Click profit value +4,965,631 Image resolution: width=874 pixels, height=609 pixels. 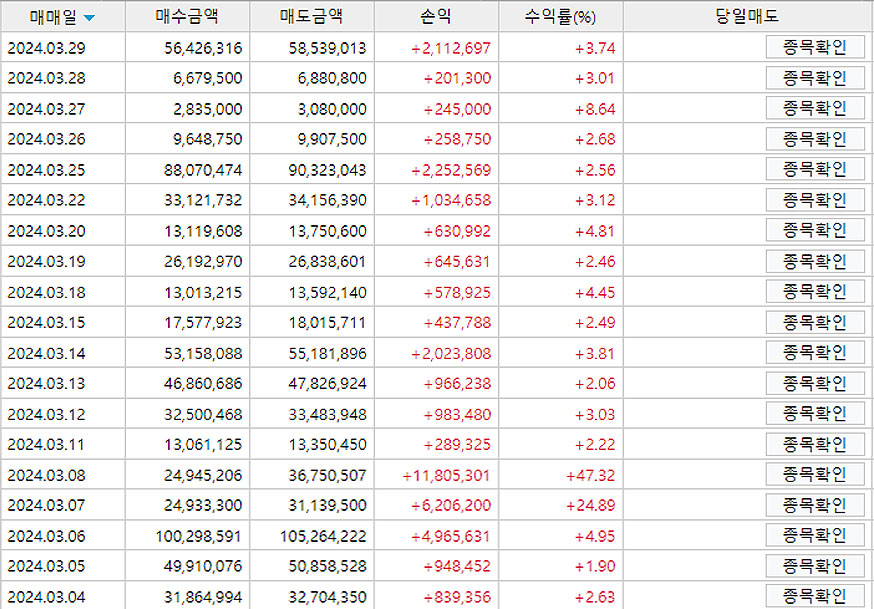pos(451,536)
